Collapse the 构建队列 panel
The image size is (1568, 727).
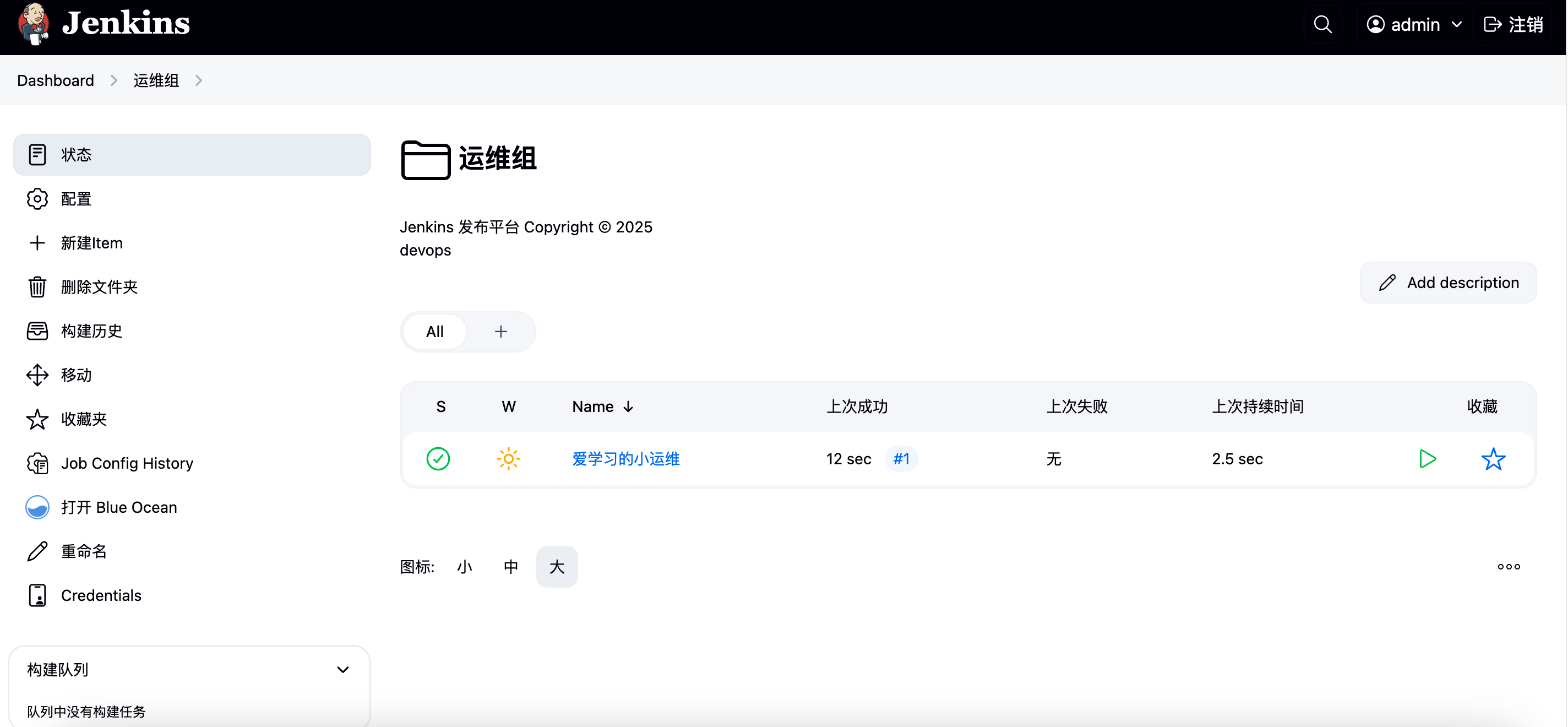(342, 670)
